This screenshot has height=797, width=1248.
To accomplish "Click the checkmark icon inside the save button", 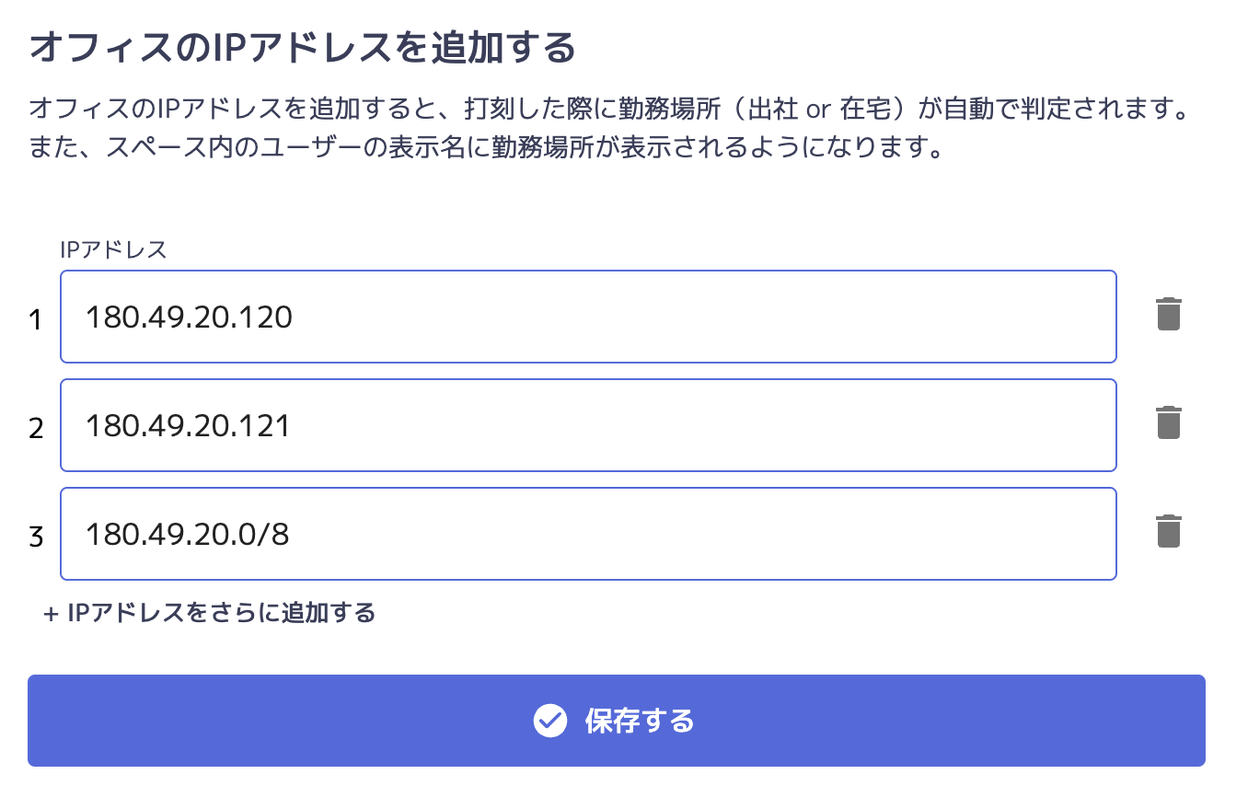I will point(550,720).
